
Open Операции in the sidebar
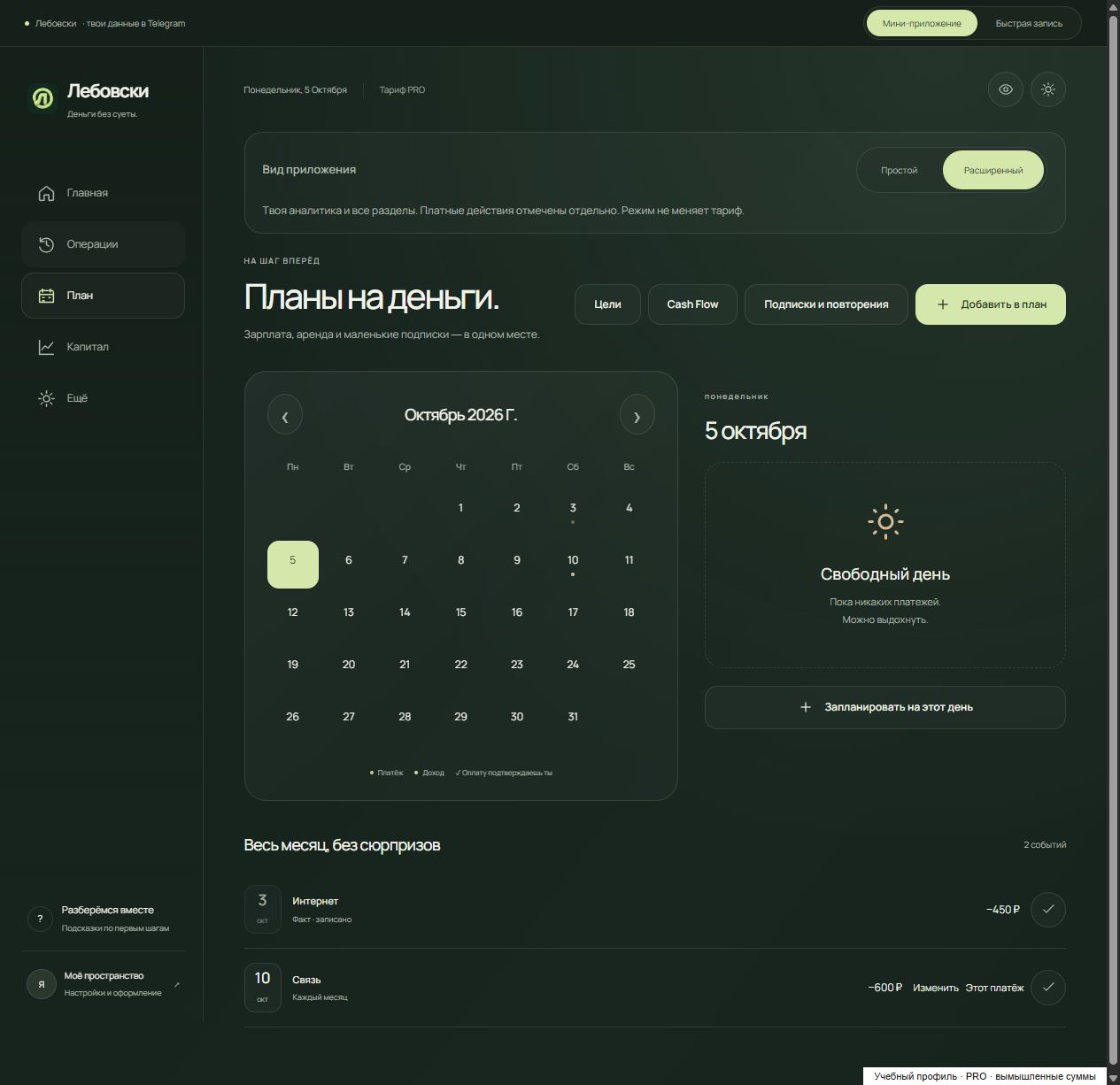[x=103, y=244]
